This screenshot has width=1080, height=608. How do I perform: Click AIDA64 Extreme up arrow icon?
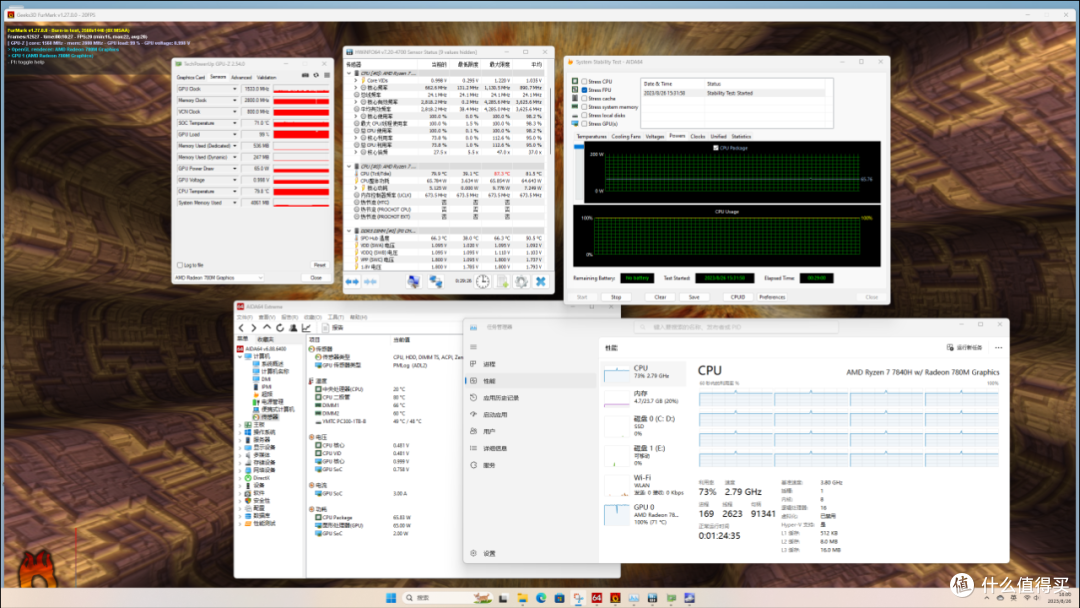click(x=267, y=328)
